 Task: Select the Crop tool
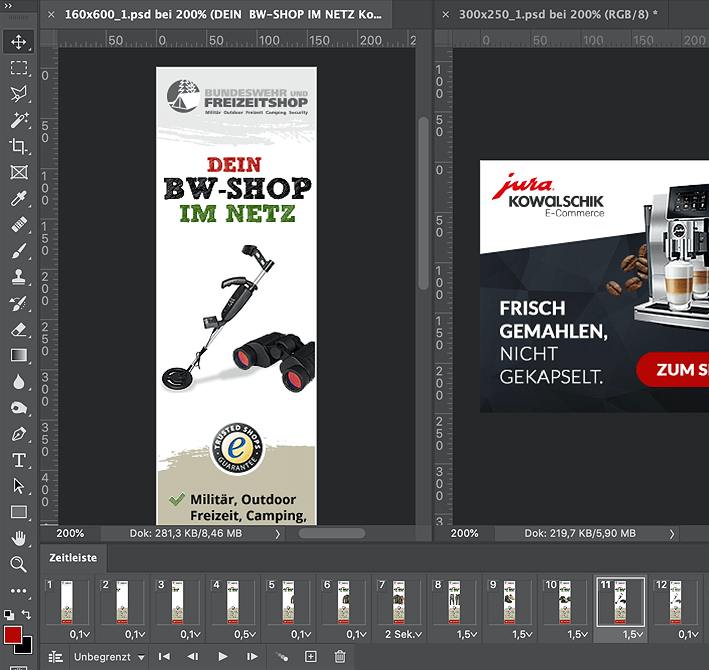click(x=19, y=146)
